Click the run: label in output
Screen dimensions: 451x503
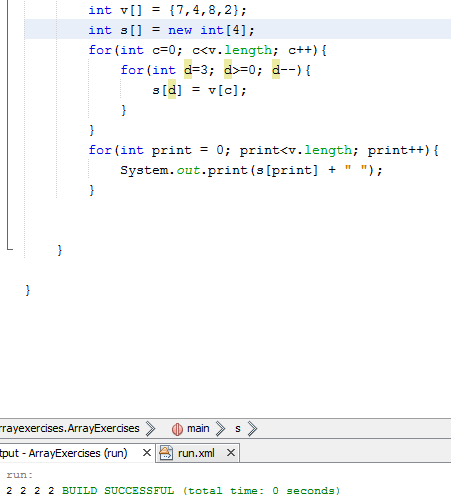(19, 475)
